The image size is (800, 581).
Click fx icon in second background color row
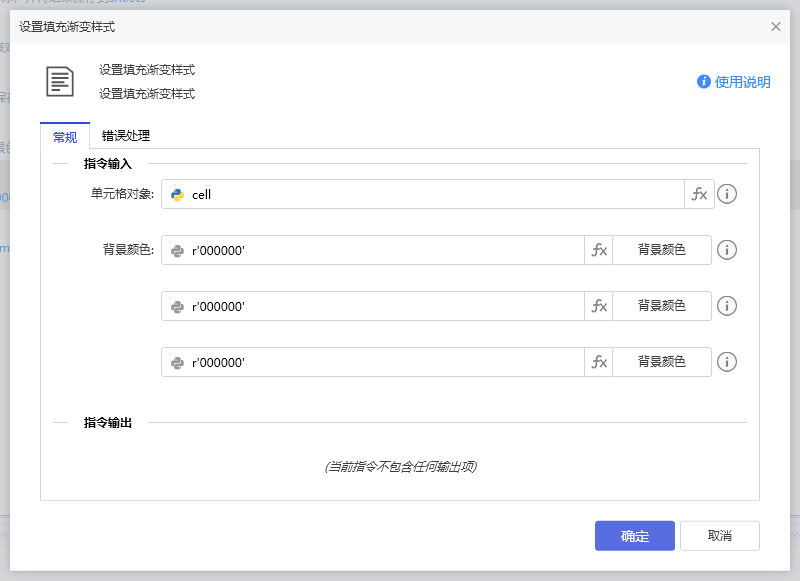[x=599, y=306]
